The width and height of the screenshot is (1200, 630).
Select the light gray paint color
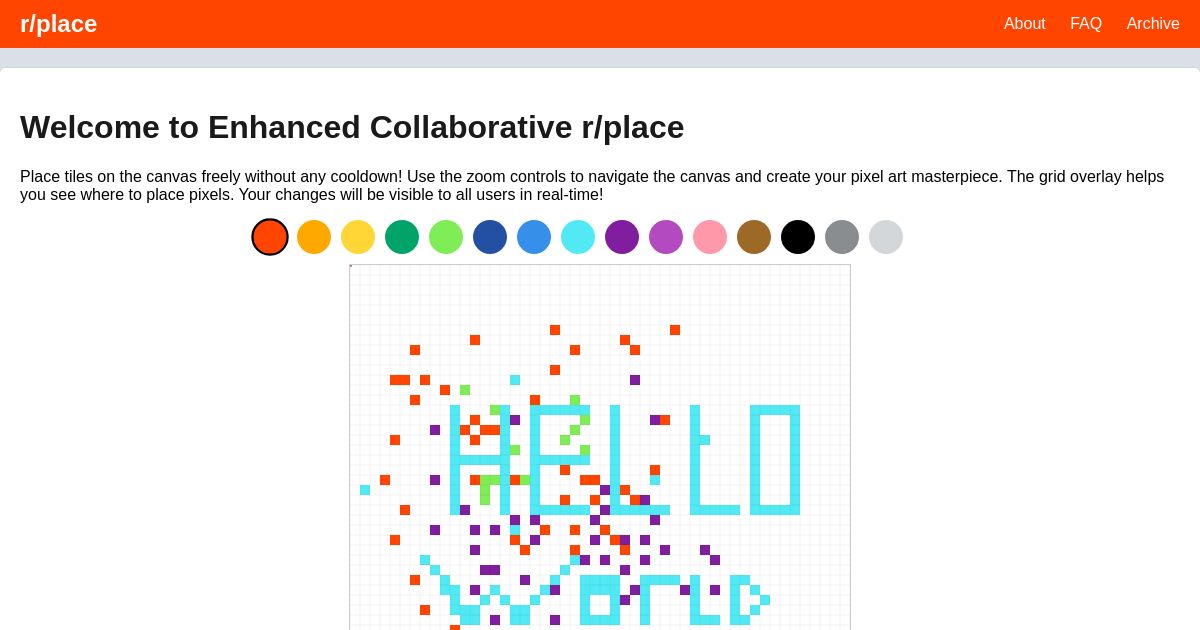pyautogui.click(x=886, y=237)
